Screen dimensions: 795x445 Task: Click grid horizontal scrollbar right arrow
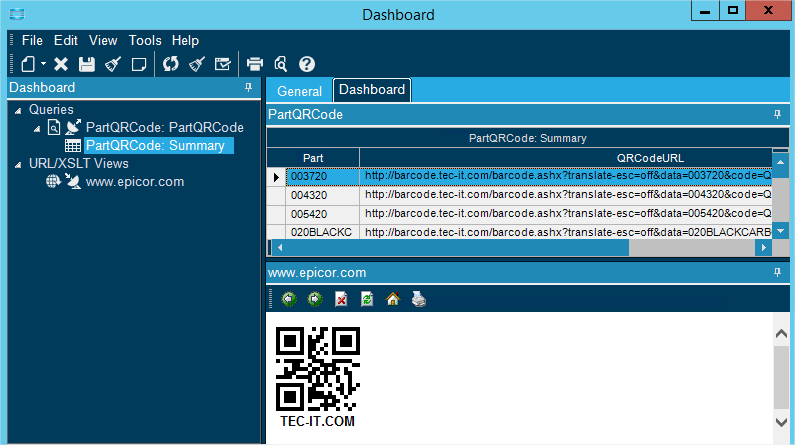tap(763, 248)
